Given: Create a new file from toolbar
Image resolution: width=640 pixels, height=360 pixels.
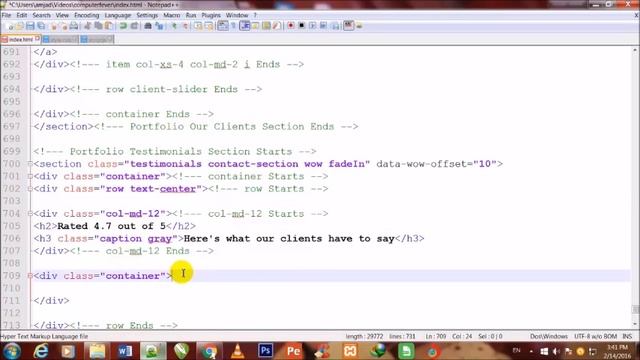Looking at the screenshot, I should tap(10, 26).
